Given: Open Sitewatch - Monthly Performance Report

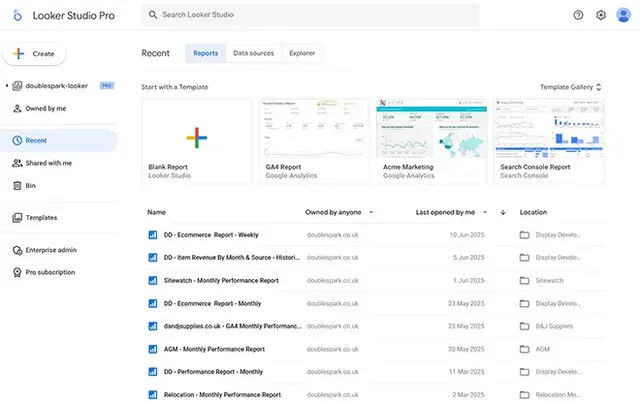Looking at the screenshot, I should (x=221, y=281).
